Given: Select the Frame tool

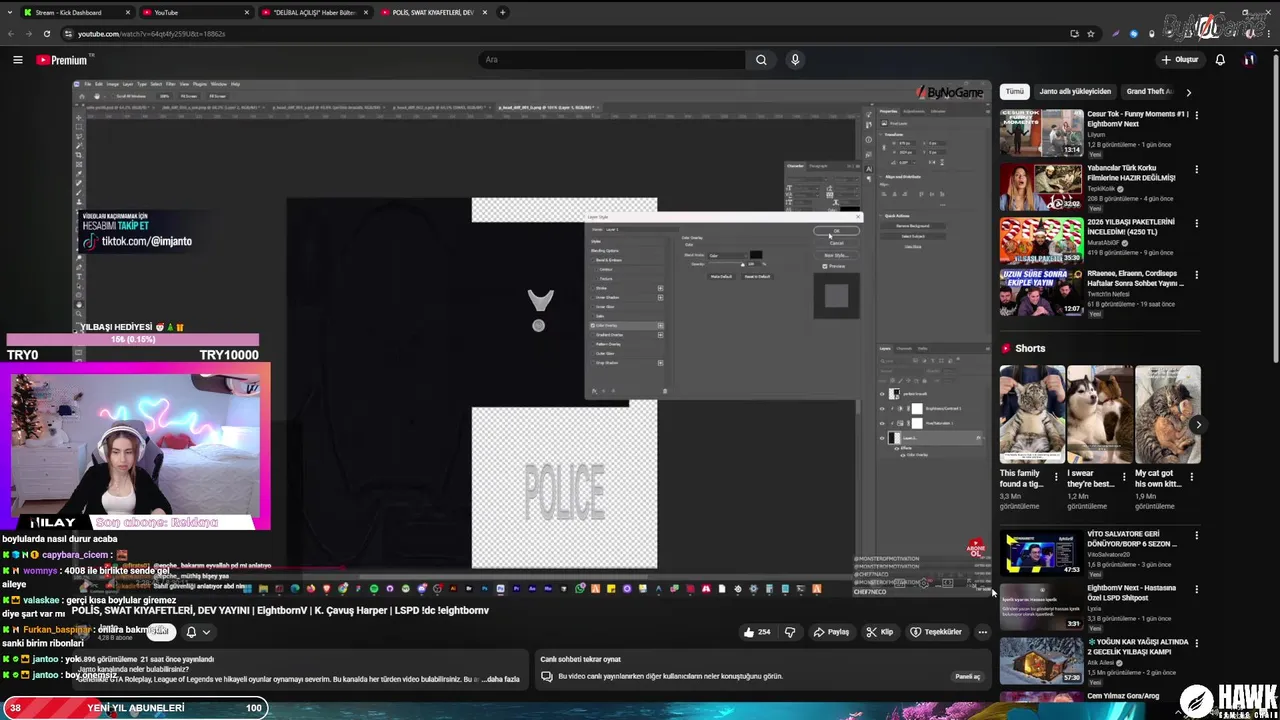Looking at the screenshot, I should pos(79,164).
